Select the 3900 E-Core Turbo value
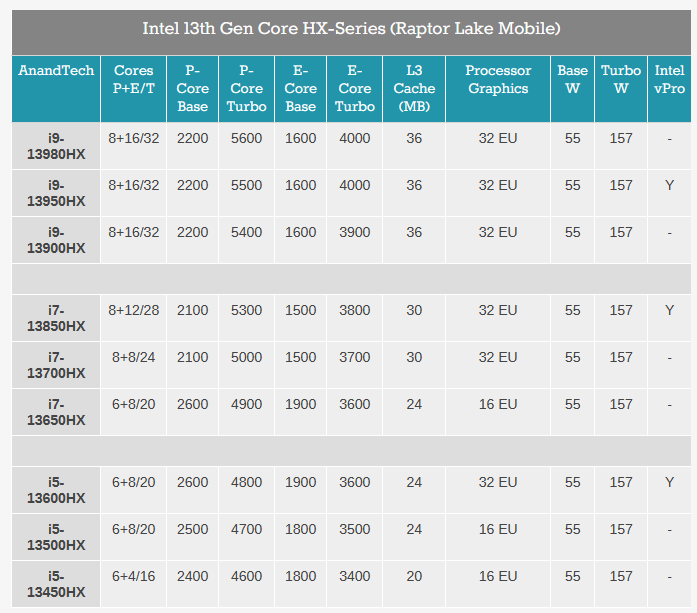697x613 pixels. point(354,232)
